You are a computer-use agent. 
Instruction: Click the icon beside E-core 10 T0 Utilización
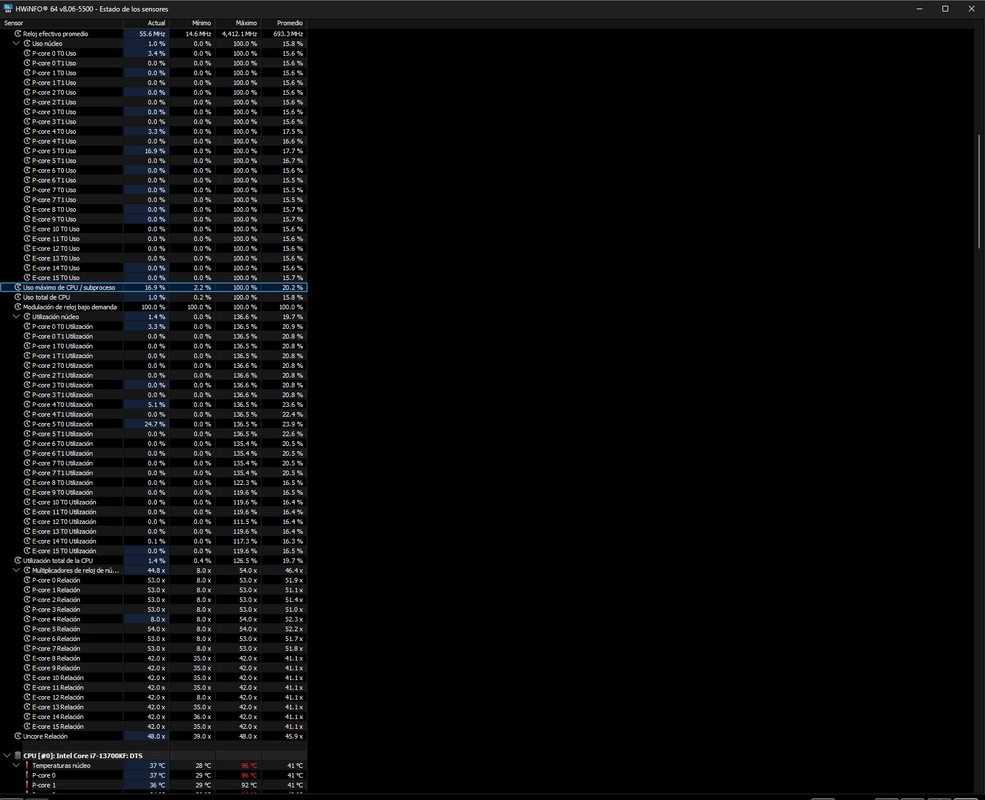pyautogui.click(x=27, y=502)
